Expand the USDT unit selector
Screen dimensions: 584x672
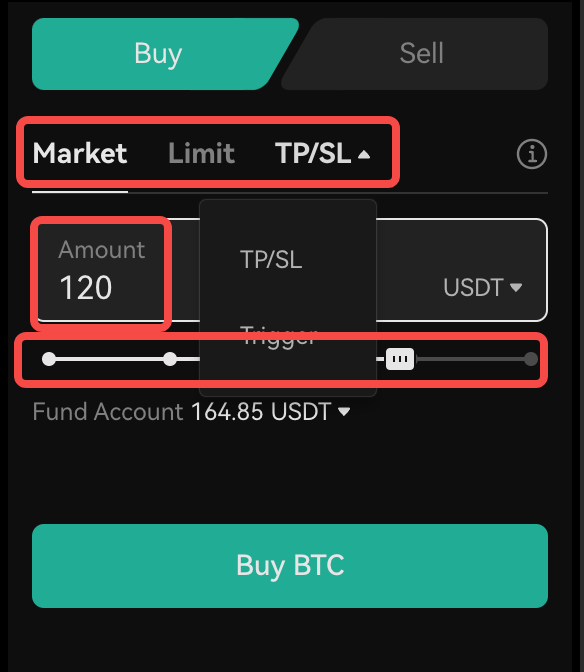point(482,287)
